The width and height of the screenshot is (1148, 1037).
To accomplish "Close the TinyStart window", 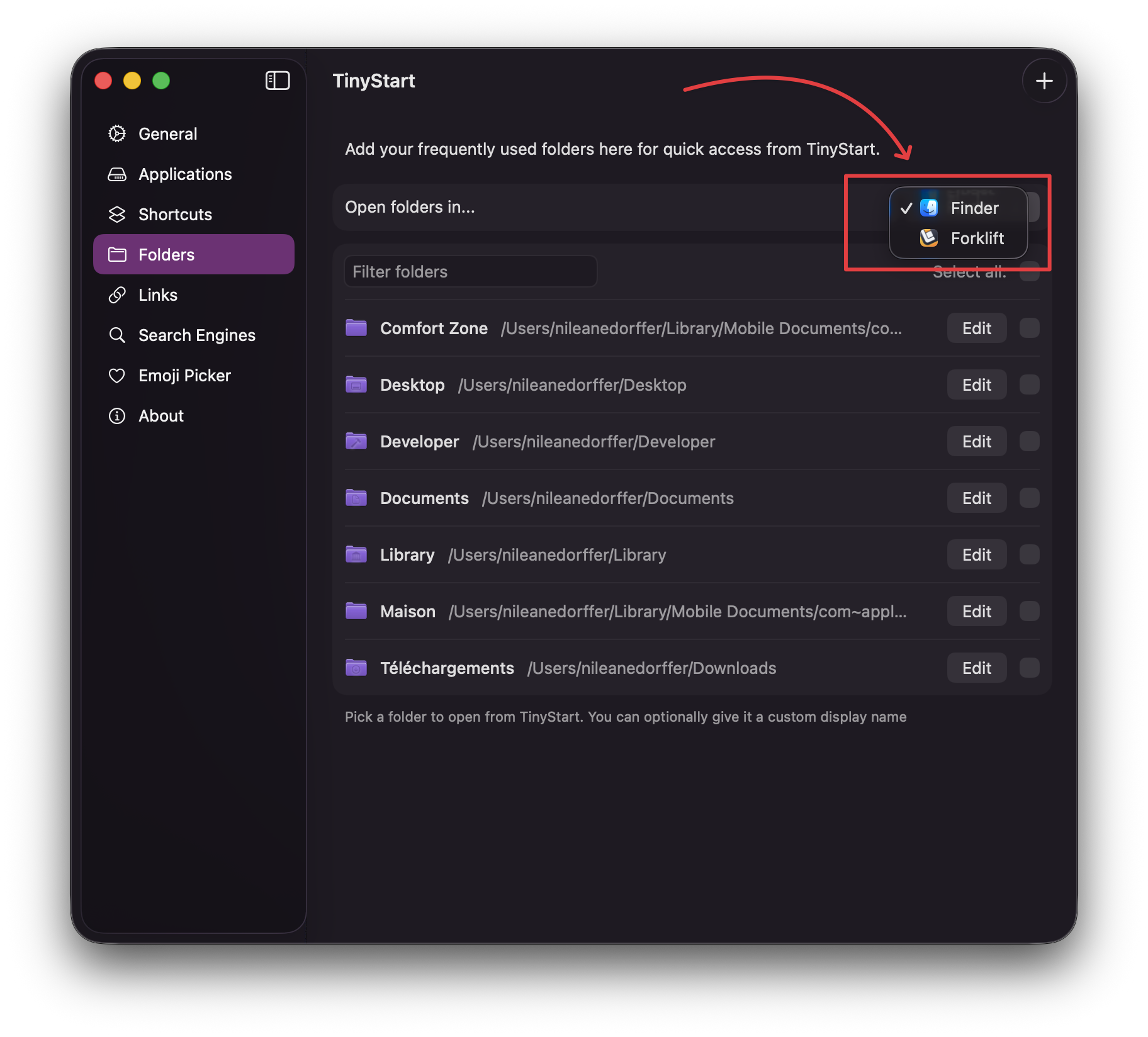I will coord(103,81).
